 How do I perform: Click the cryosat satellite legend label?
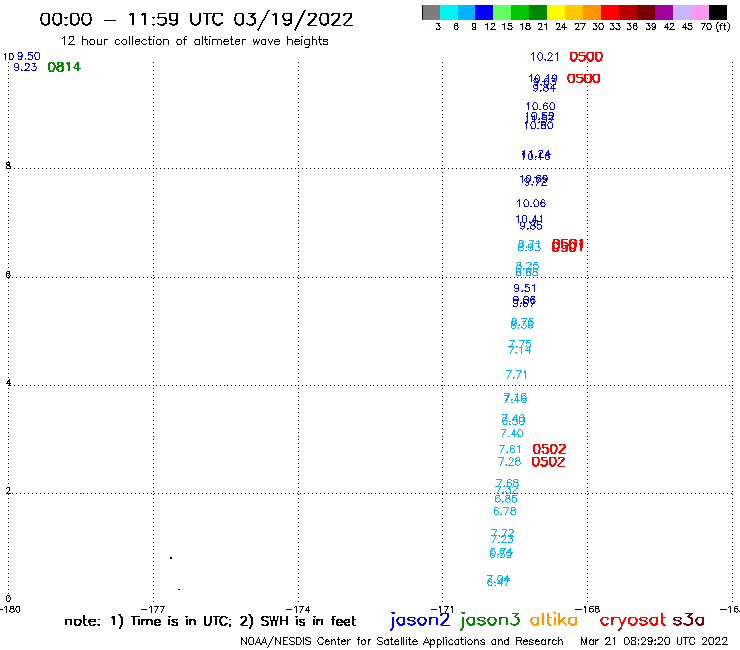(x=633, y=619)
